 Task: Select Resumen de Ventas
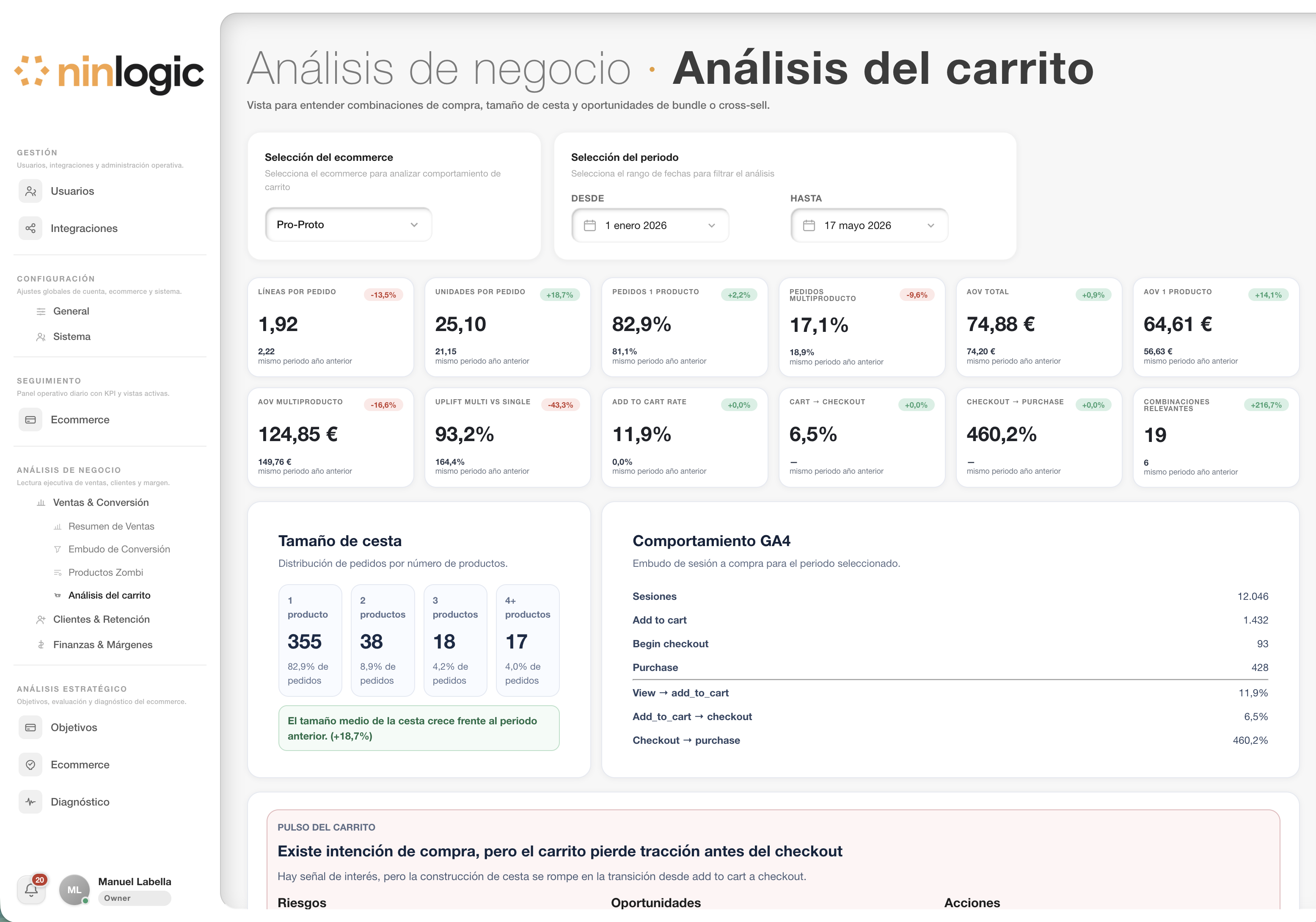(111, 526)
